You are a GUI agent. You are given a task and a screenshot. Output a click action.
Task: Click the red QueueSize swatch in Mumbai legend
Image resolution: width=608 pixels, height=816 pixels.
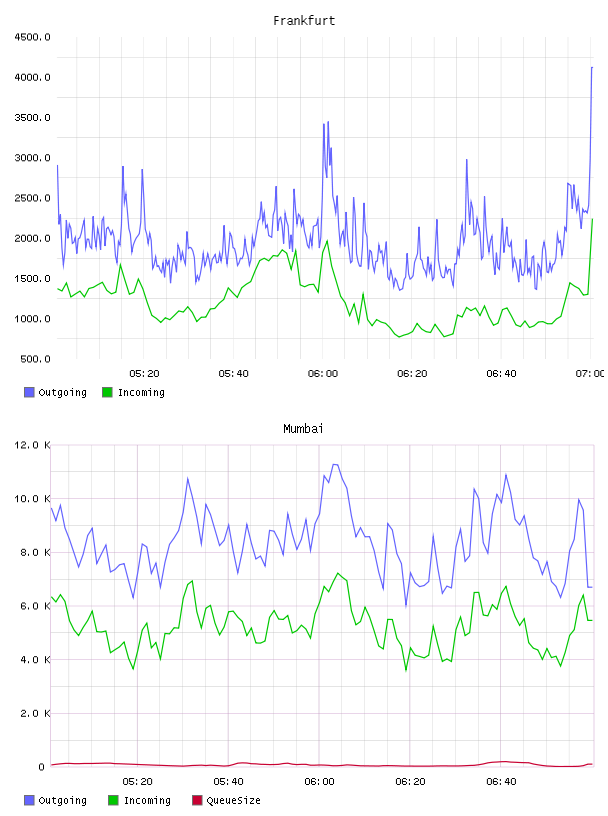point(197,800)
